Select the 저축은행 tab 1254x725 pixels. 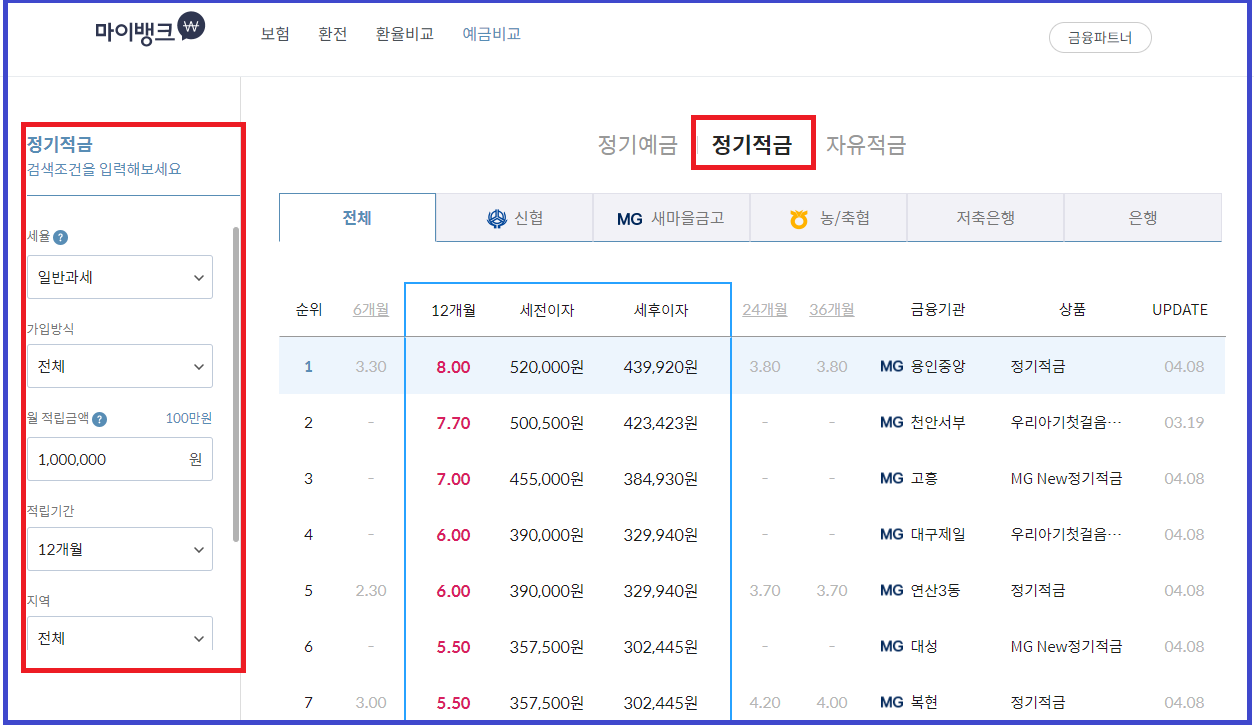[985, 218]
